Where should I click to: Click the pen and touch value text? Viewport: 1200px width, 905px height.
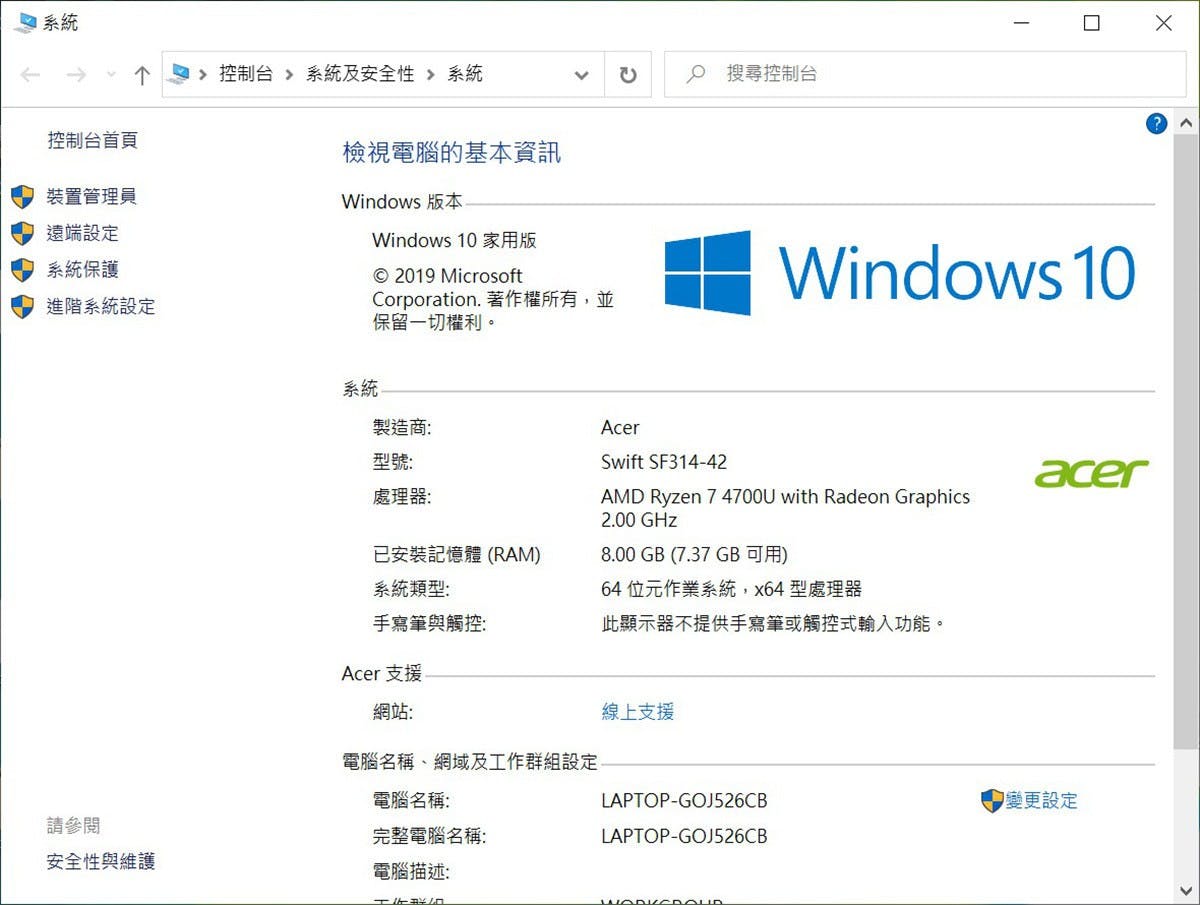coord(773,624)
